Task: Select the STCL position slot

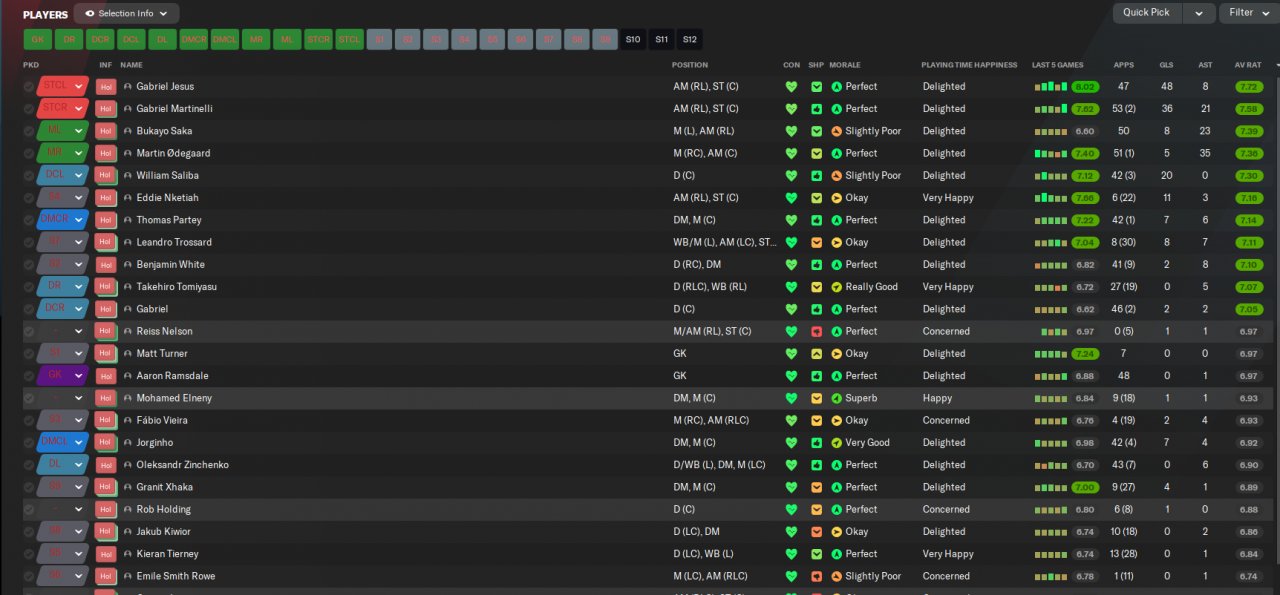Action: 349,40
